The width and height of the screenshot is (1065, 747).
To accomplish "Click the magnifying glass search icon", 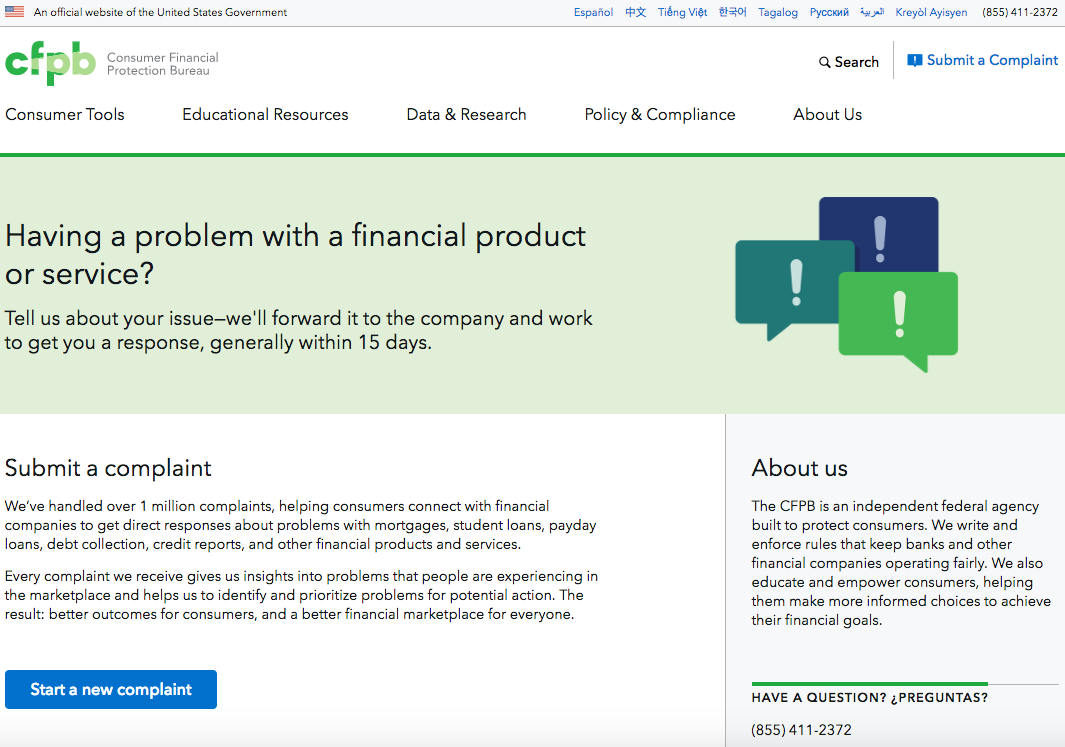I will [825, 62].
